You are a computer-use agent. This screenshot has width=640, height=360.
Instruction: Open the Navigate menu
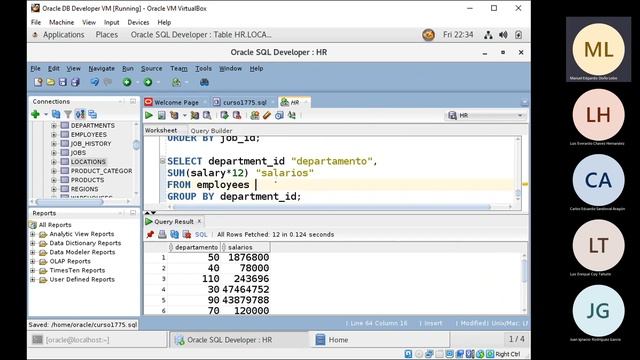point(102,69)
